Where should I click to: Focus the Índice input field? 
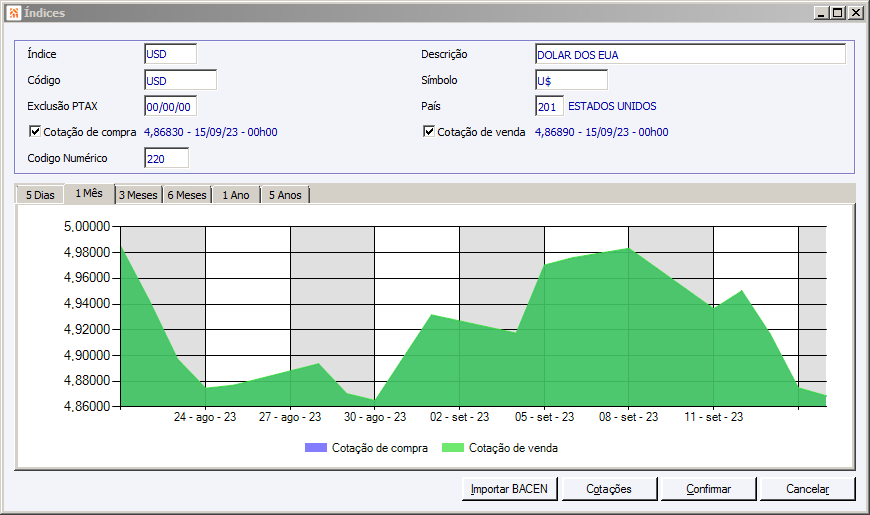[x=170, y=54]
